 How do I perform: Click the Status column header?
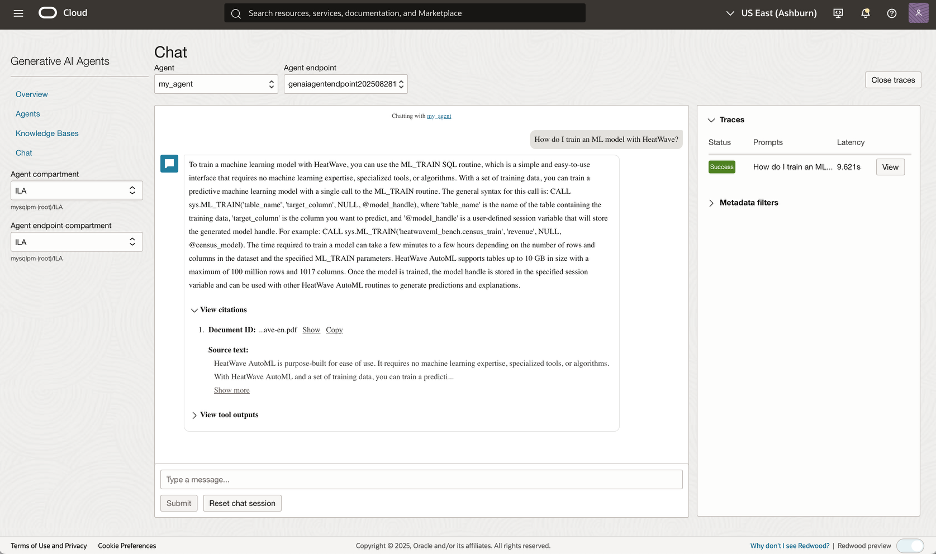click(x=719, y=143)
